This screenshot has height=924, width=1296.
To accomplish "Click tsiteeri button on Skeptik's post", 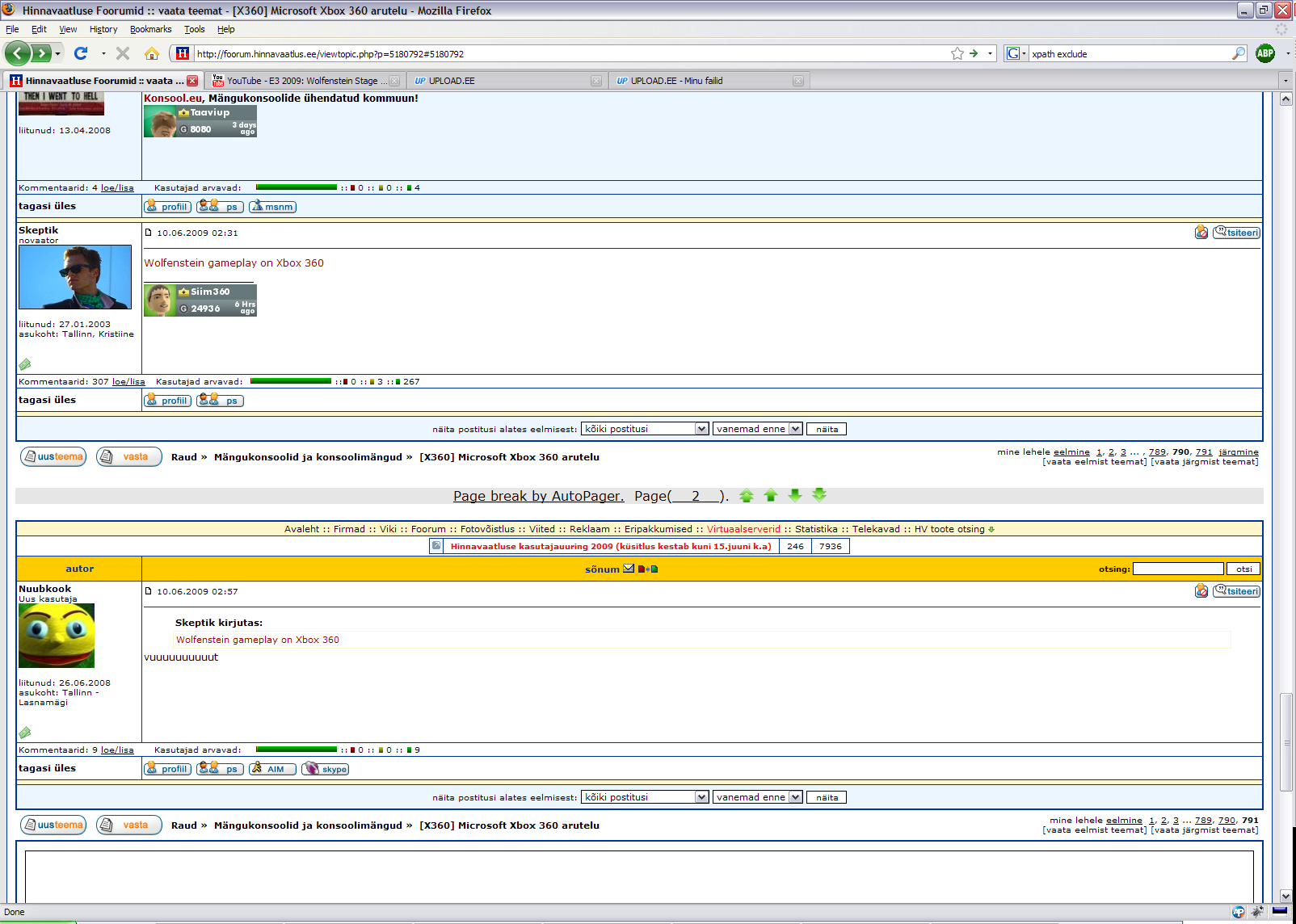I will (1236, 233).
